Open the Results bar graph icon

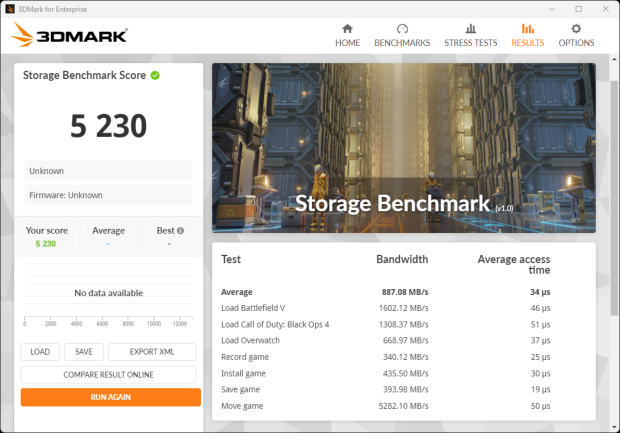click(527, 29)
